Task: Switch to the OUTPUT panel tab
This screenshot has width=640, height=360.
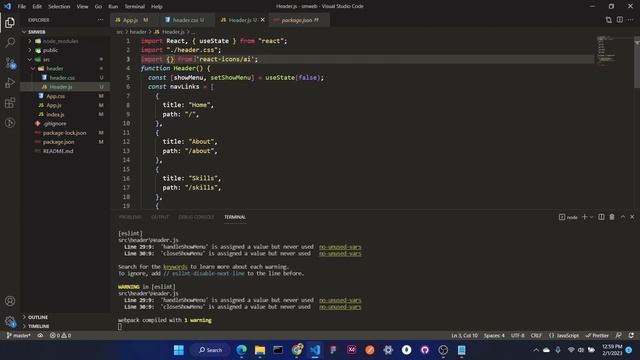Action: (x=160, y=217)
